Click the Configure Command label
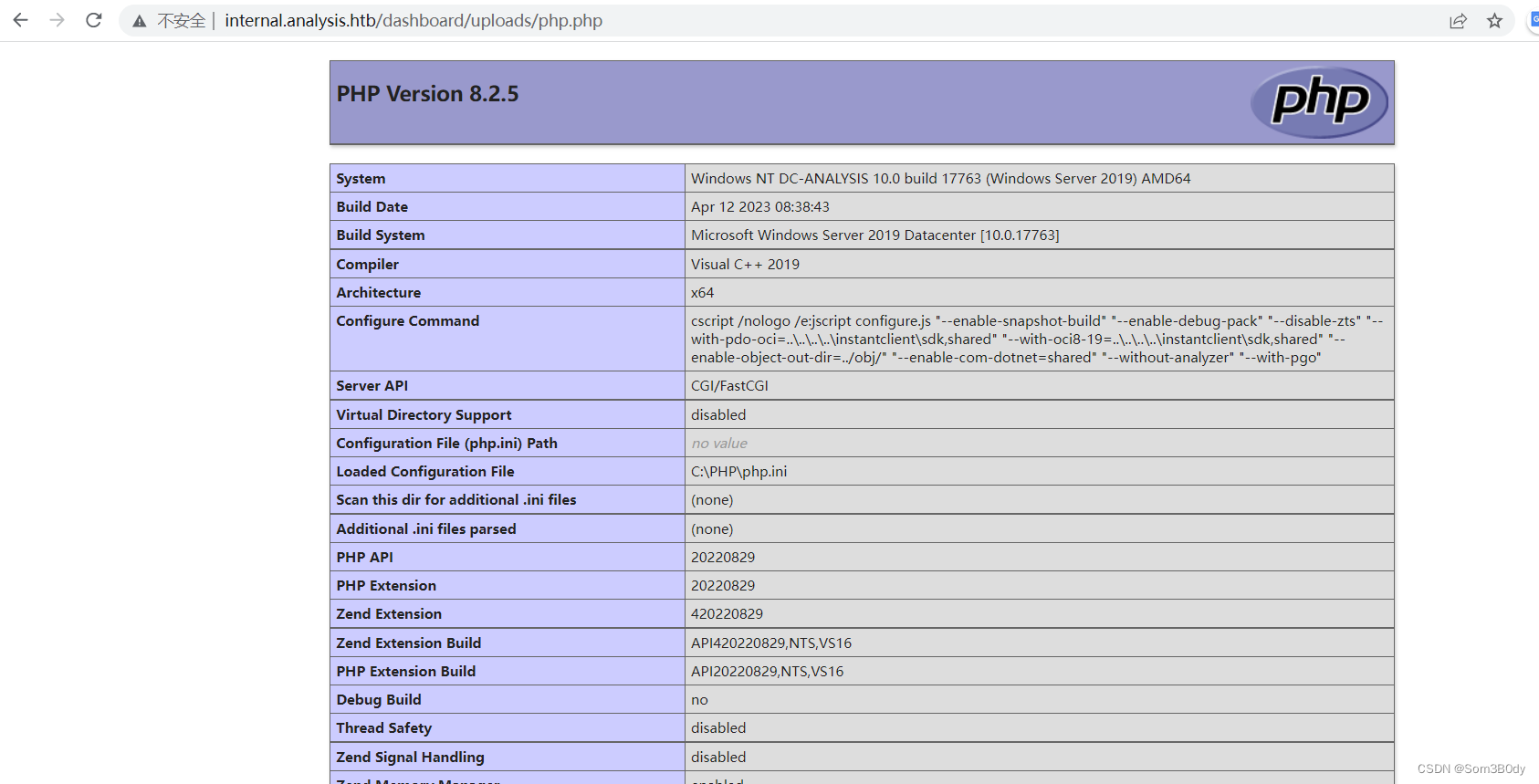Image resolution: width=1539 pixels, height=784 pixels. click(407, 321)
